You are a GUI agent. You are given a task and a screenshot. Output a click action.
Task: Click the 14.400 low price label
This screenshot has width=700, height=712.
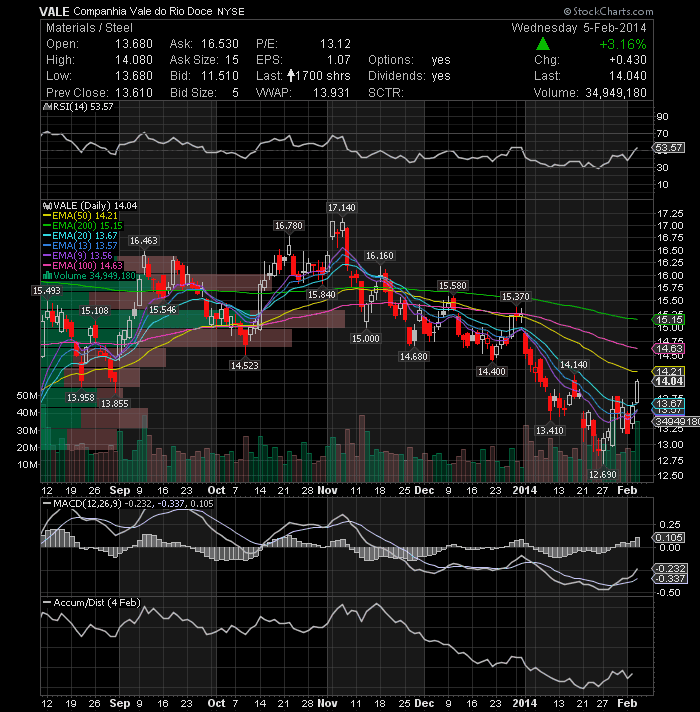[x=492, y=372]
